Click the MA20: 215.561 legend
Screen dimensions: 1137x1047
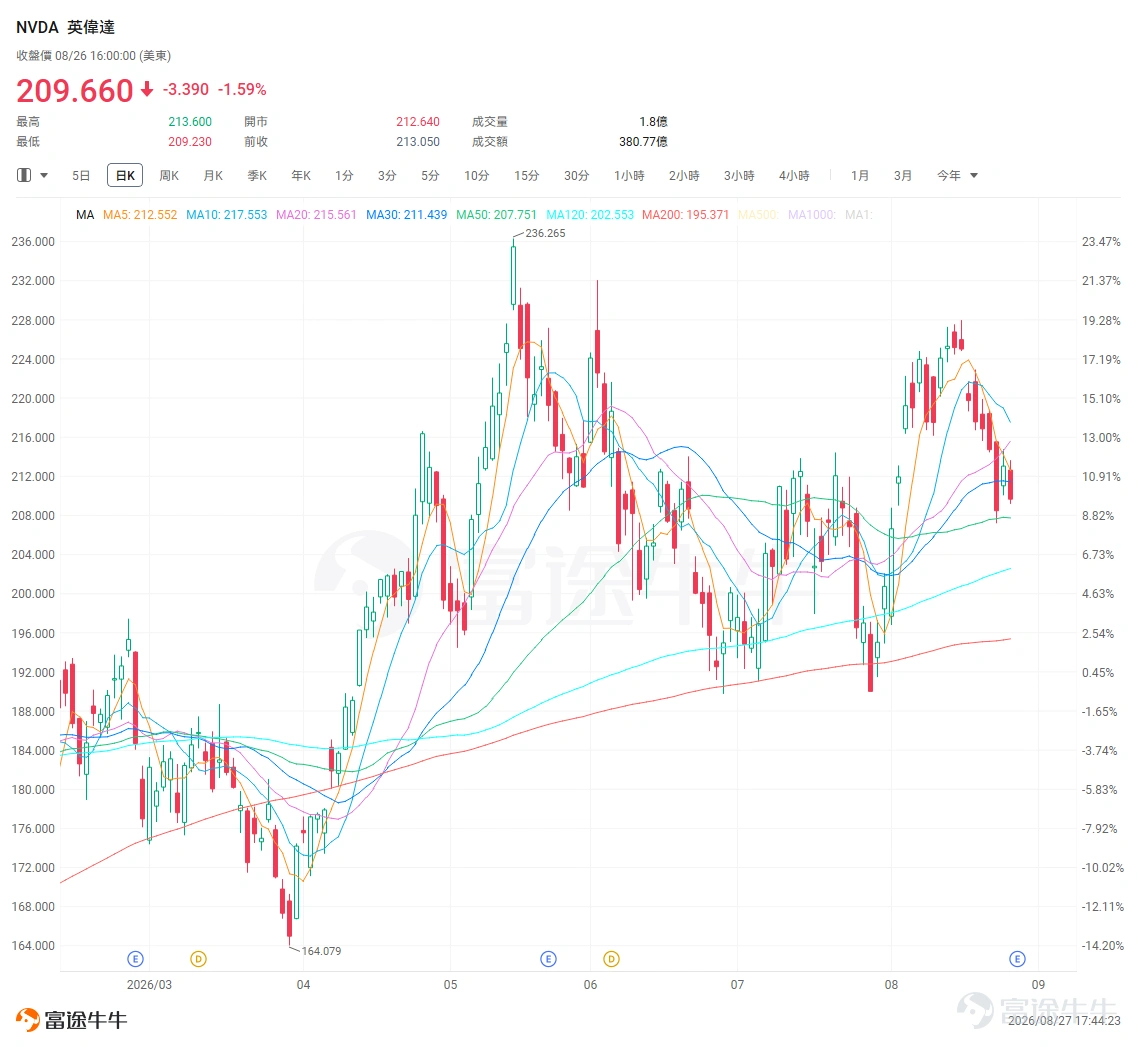tap(316, 215)
